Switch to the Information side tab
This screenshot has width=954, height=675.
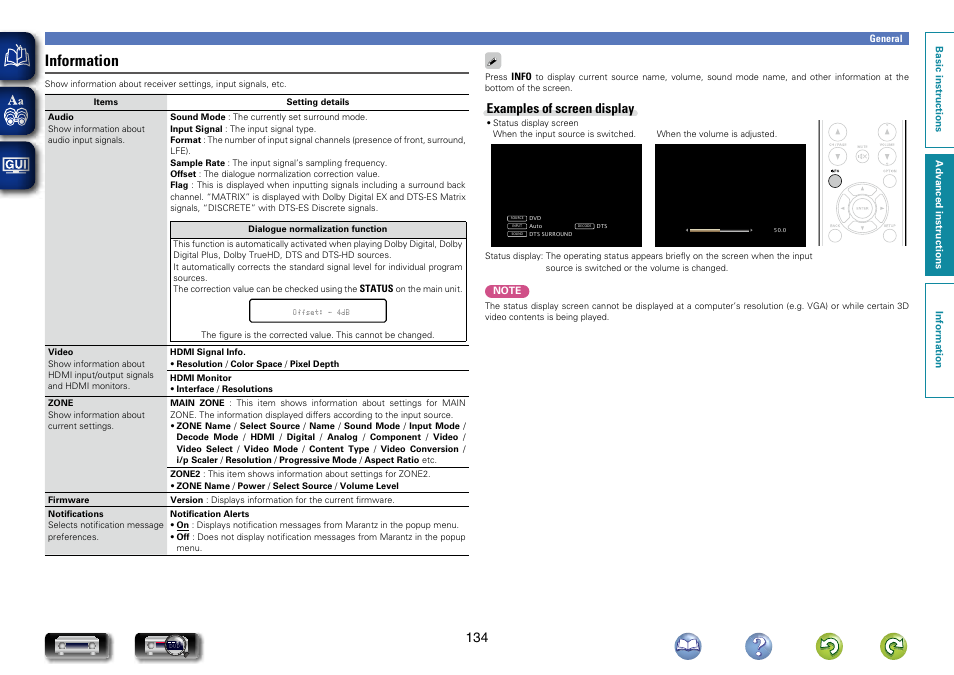(x=939, y=340)
